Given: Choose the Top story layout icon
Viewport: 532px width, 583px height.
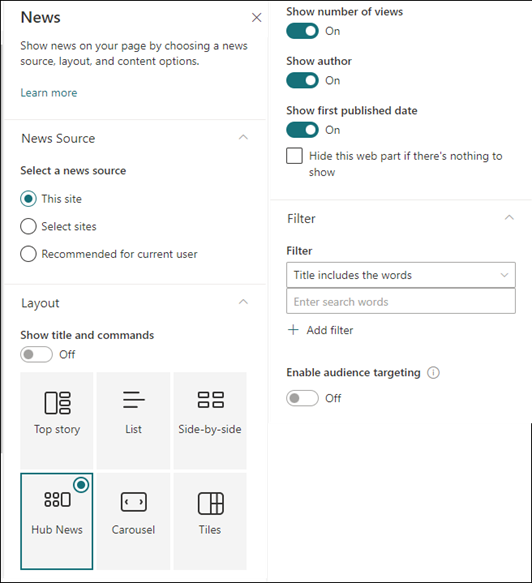Looking at the screenshot, I should point(57,403).
